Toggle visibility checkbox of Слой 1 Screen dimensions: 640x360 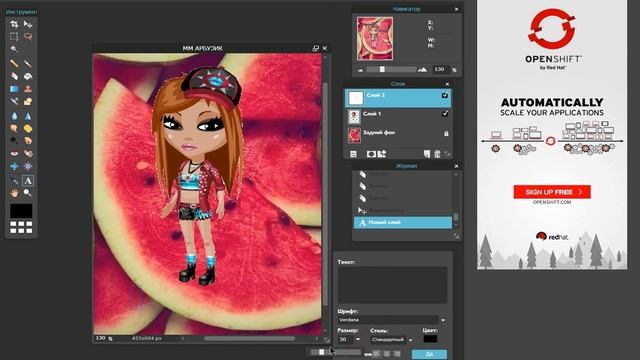point(445,114)
